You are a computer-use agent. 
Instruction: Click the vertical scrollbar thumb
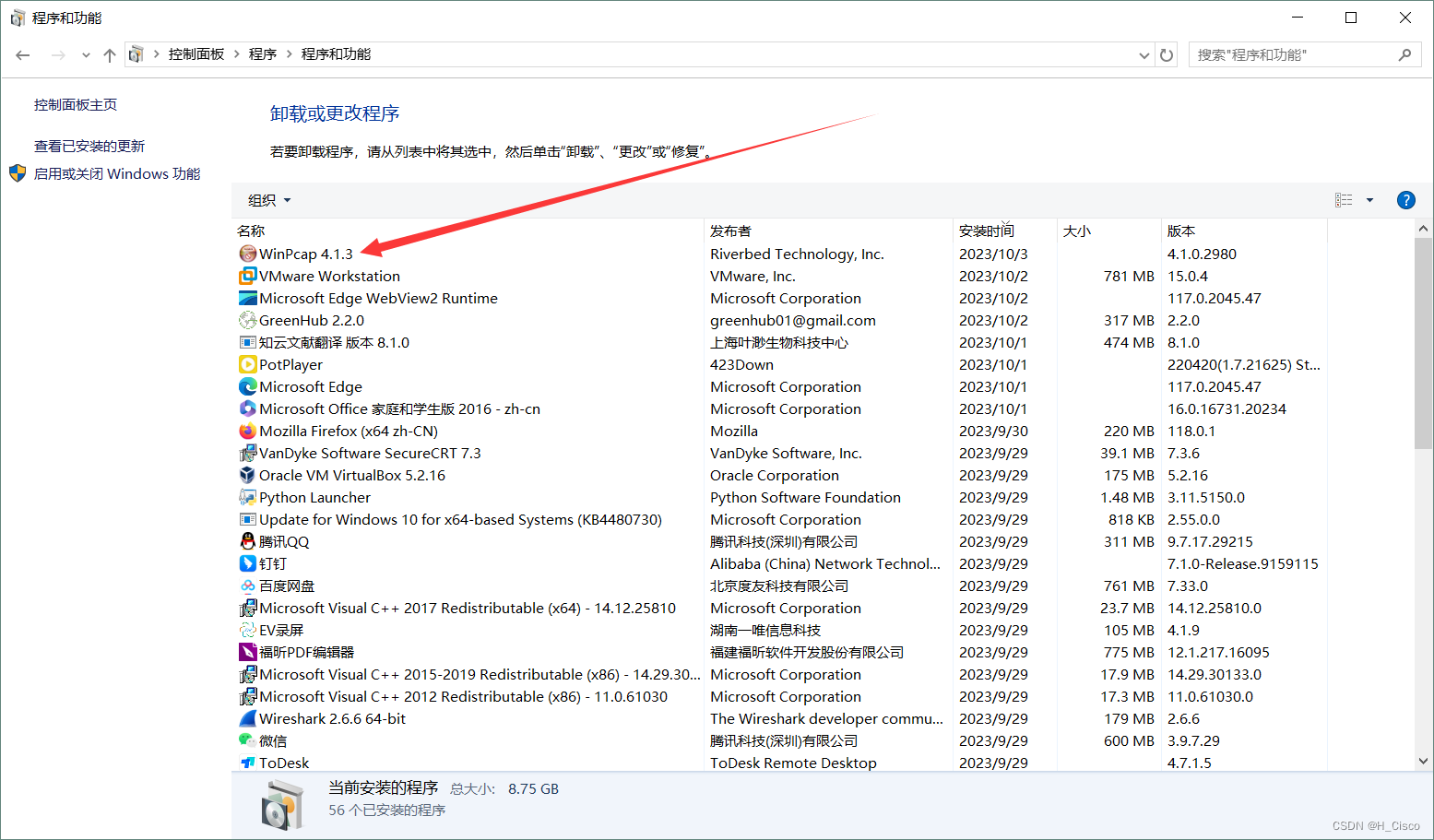(1424, 343)
